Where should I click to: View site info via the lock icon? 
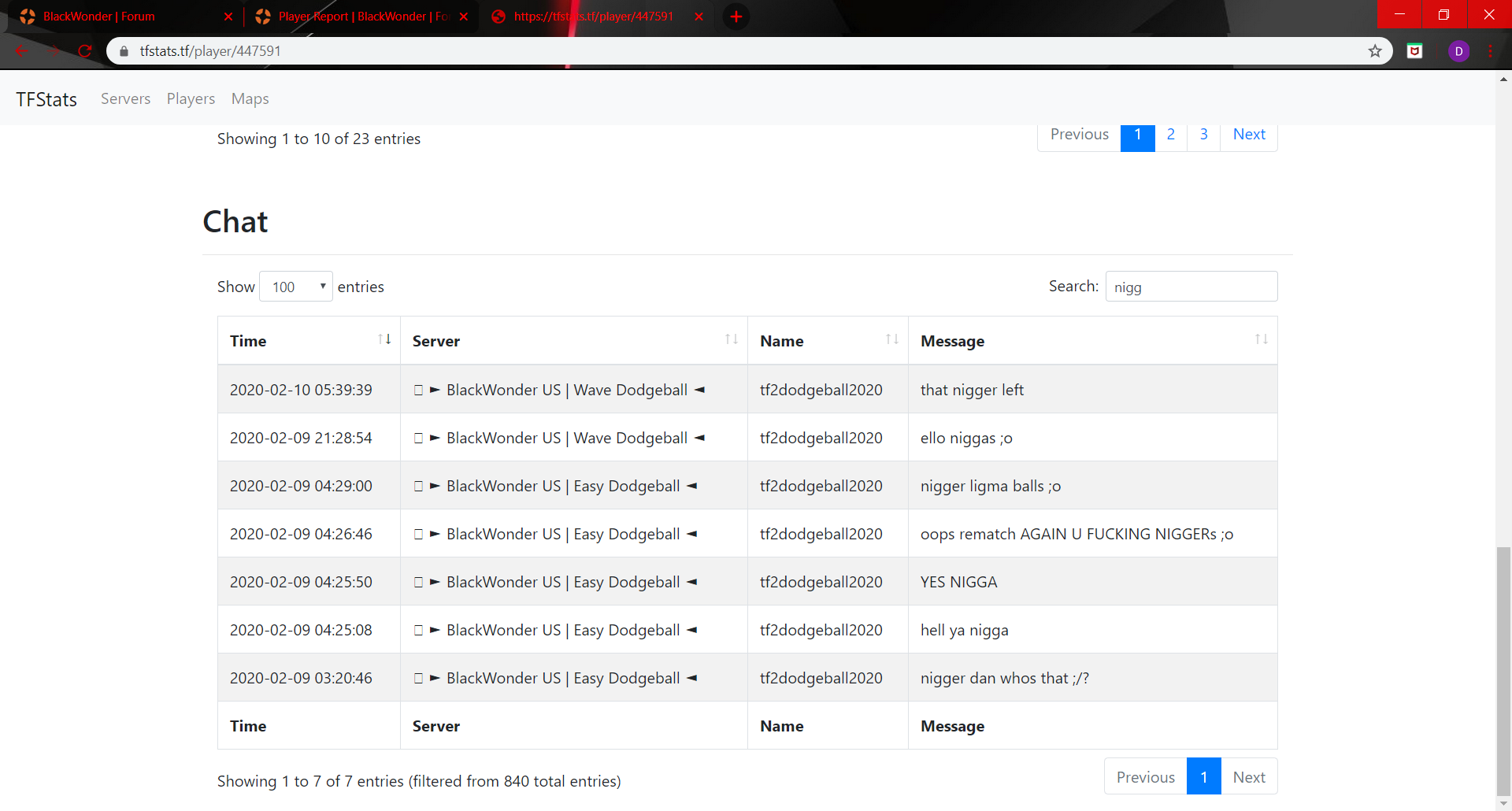(x=124, y=51)
